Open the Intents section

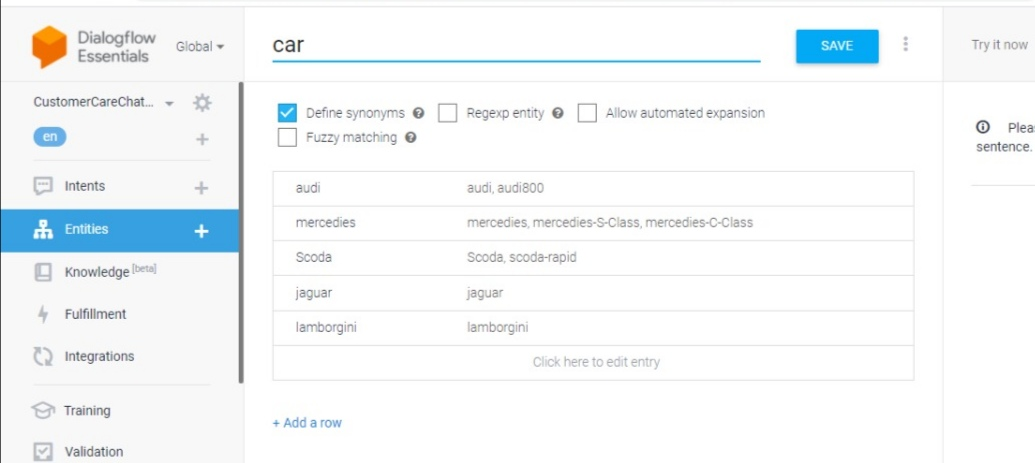click(84, 186)
